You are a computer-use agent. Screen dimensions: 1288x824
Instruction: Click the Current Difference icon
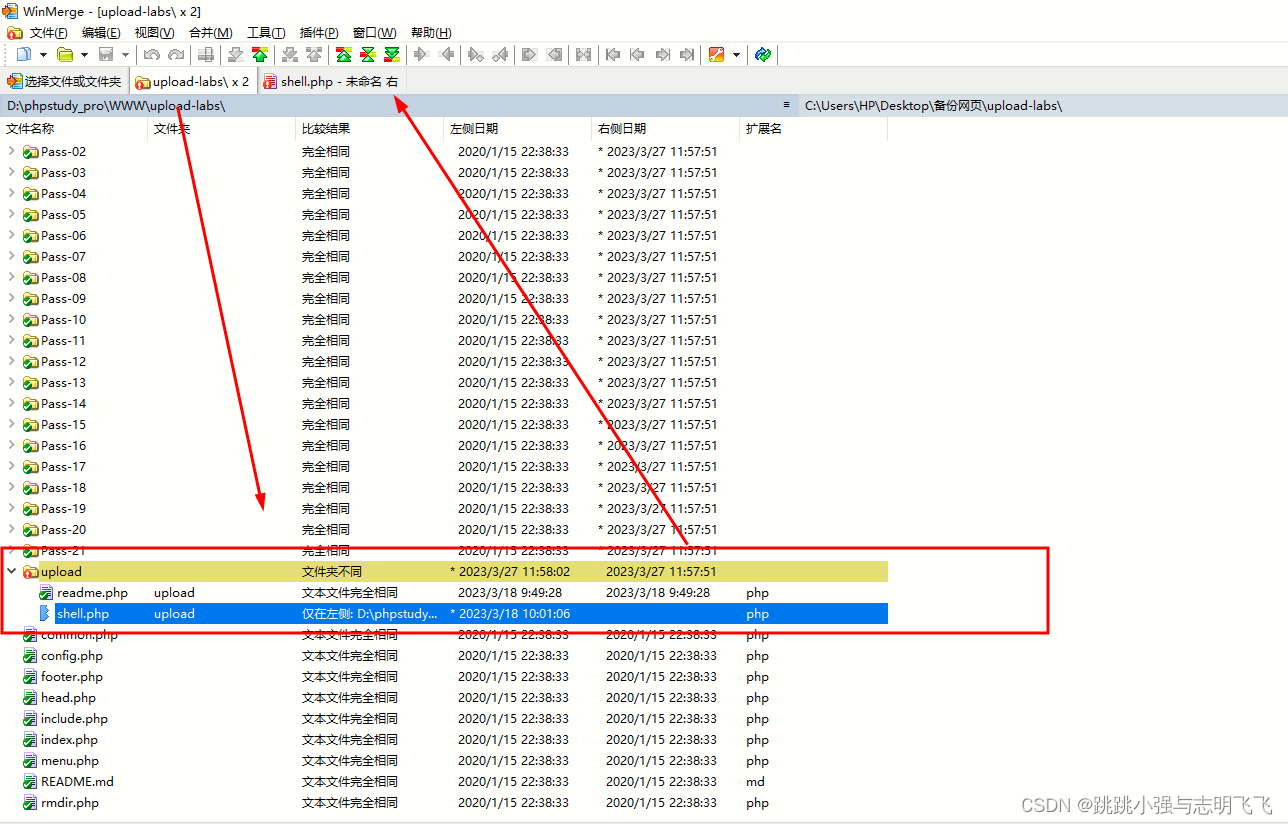click(x=368, y=54)
